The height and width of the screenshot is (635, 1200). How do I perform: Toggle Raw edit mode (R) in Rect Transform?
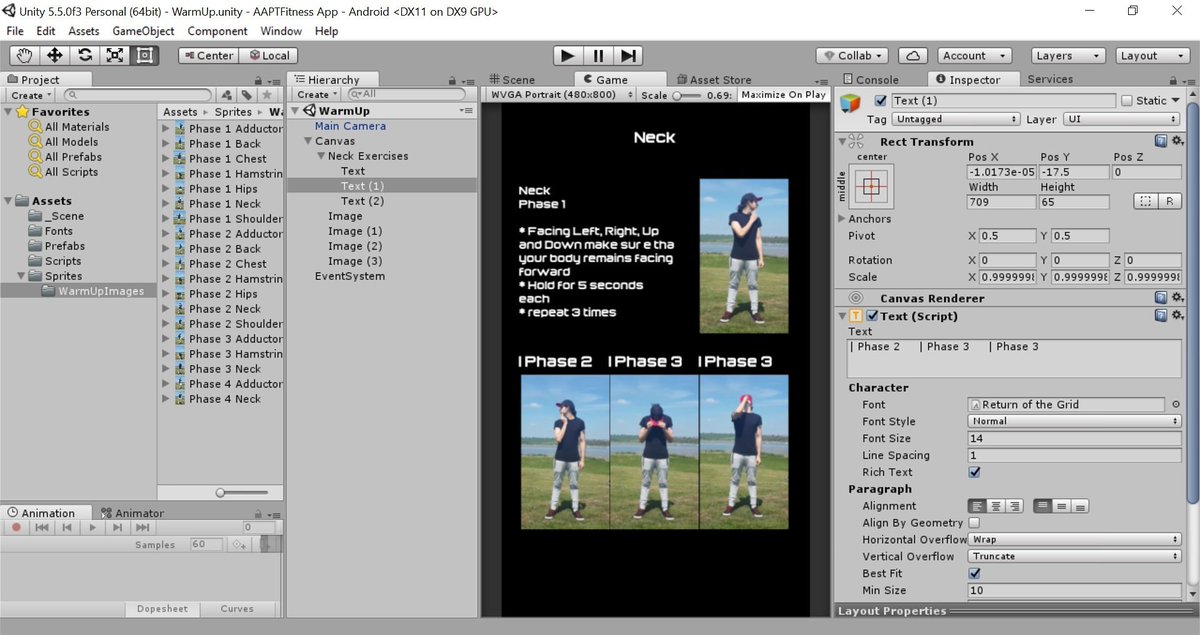[1169, 201]
